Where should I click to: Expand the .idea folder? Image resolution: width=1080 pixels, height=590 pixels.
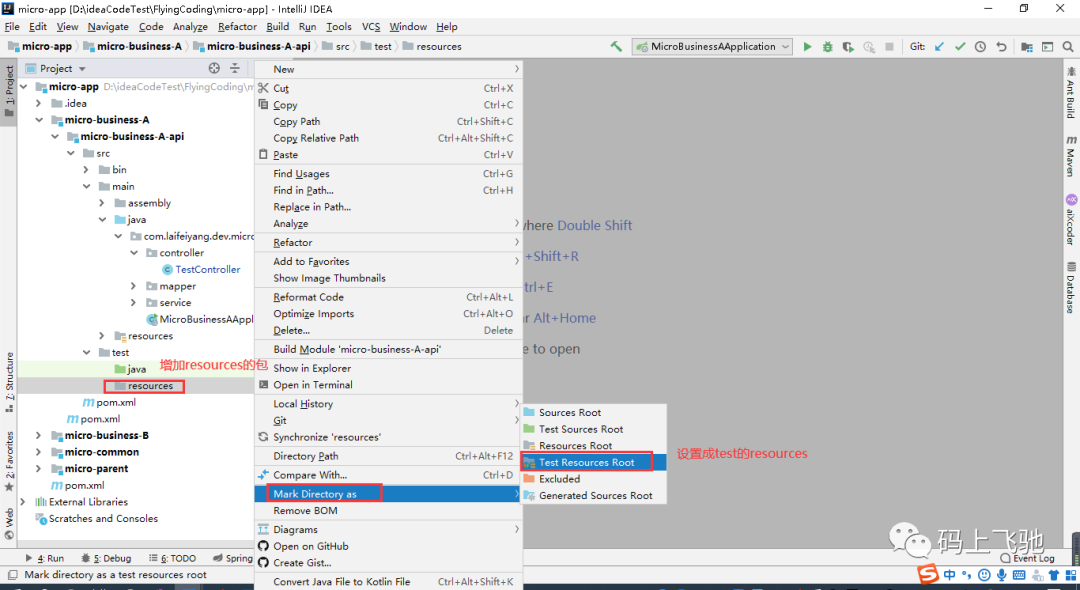tap(39, 103)
